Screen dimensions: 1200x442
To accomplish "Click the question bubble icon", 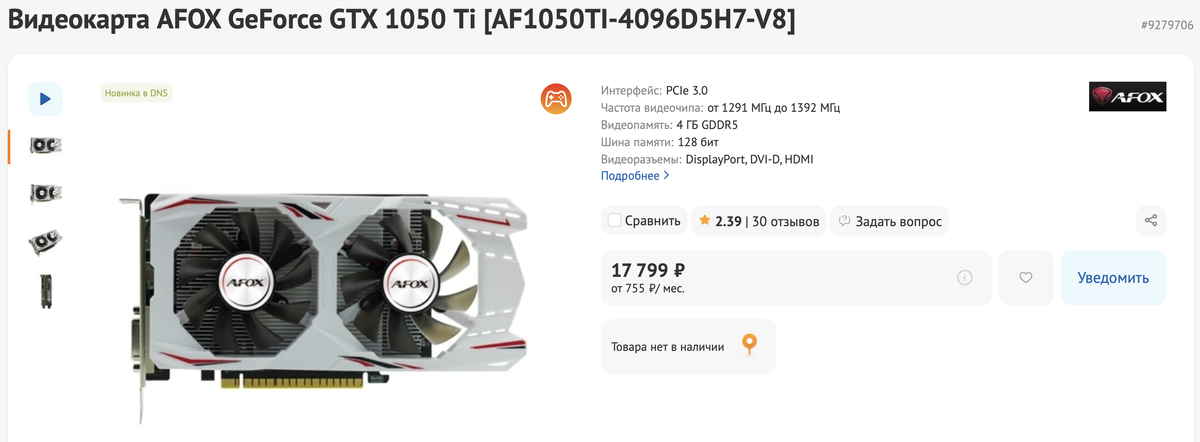I will [844, 221].
